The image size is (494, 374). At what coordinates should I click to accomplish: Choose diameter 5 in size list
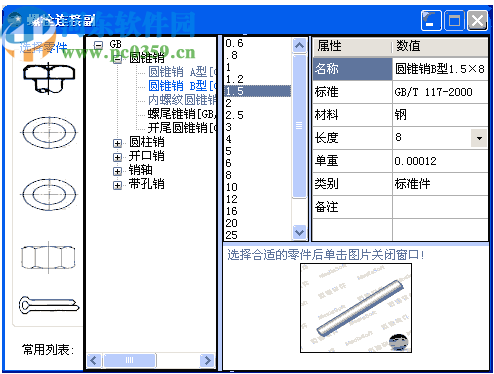tap(258, 151)
